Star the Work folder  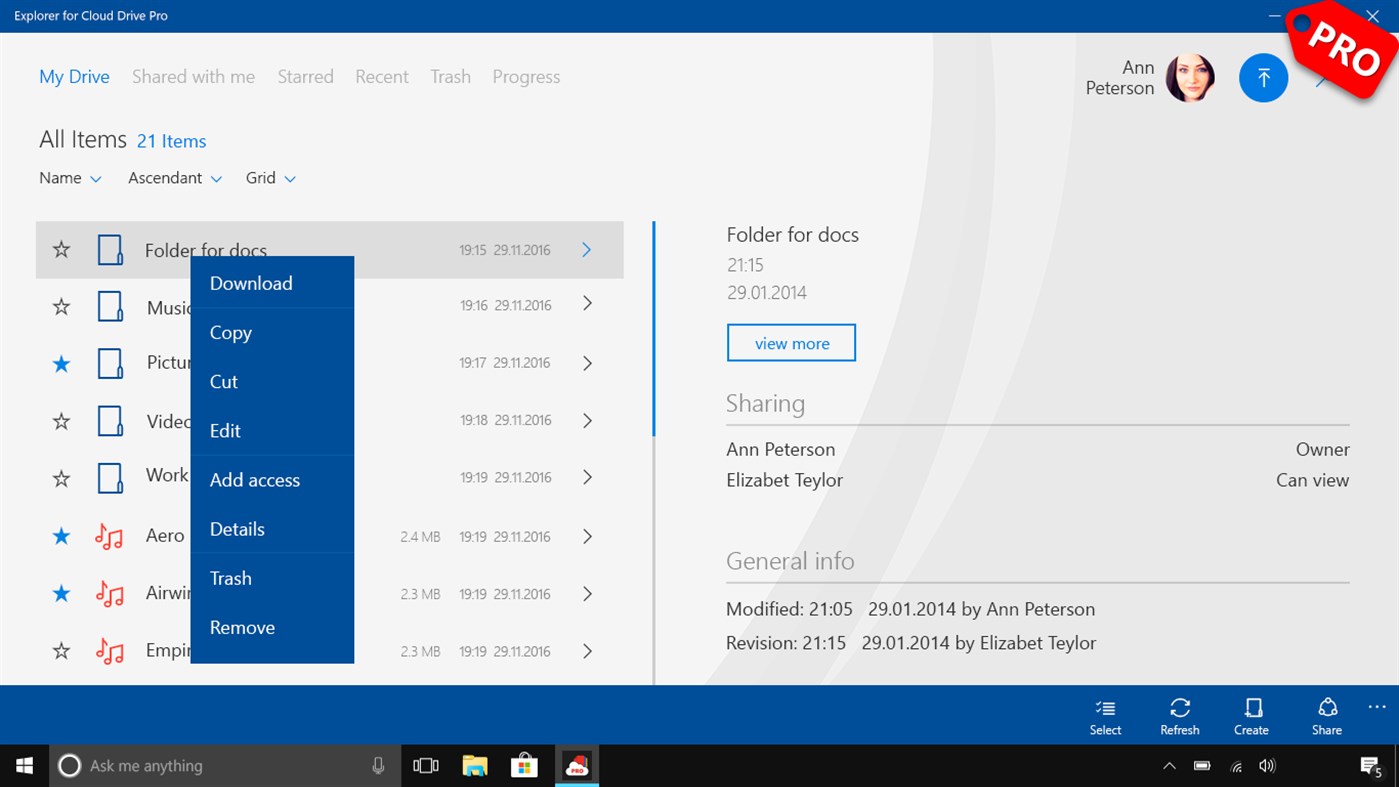(61, 478)
